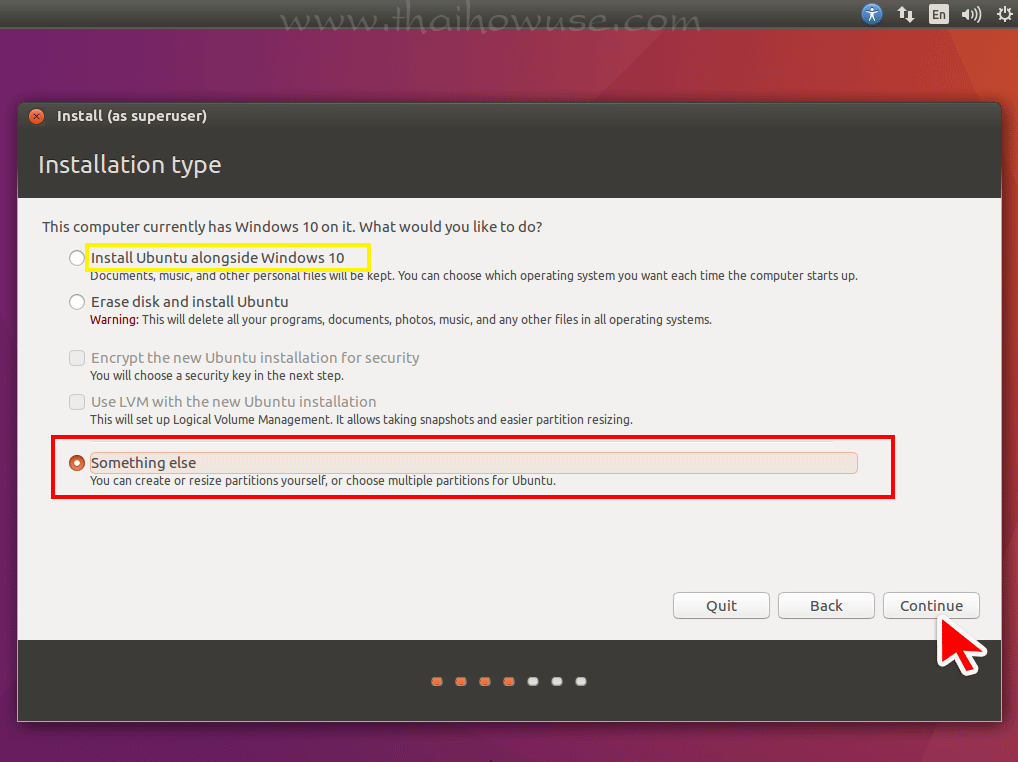Screen dimensions: 1018x762
Task: Click the Windows 10 question text
Action: click(292, 227)
